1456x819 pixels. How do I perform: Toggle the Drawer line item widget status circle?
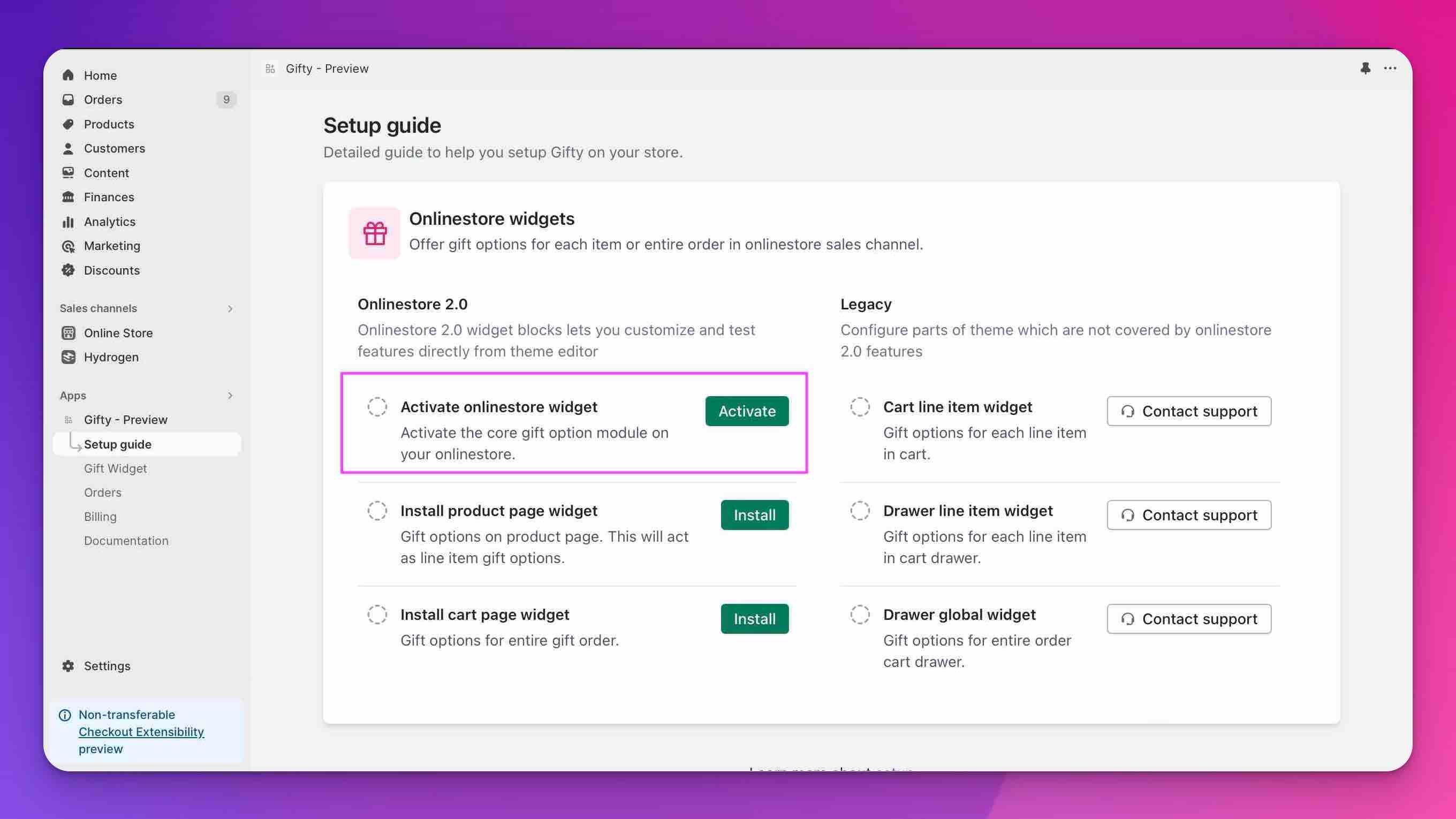860,511
